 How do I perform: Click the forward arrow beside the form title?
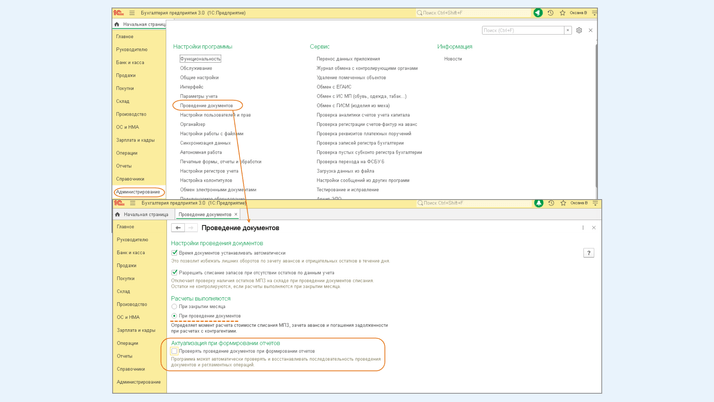tap(190, 228)
